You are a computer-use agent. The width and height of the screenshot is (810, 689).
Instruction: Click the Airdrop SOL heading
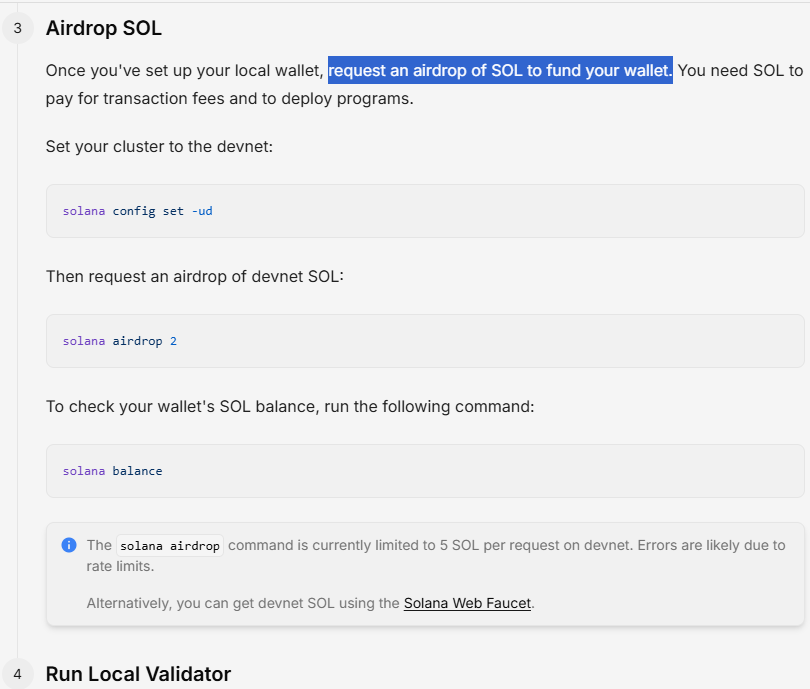(x=103, y=28)
